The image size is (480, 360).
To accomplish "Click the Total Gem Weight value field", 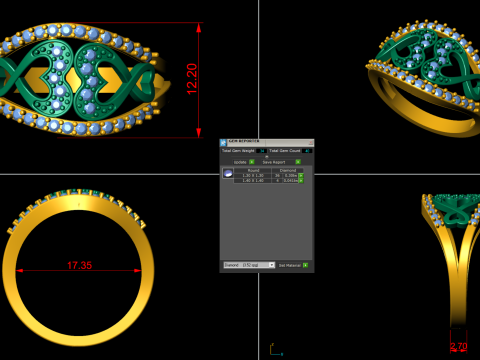I will [261, 151].
